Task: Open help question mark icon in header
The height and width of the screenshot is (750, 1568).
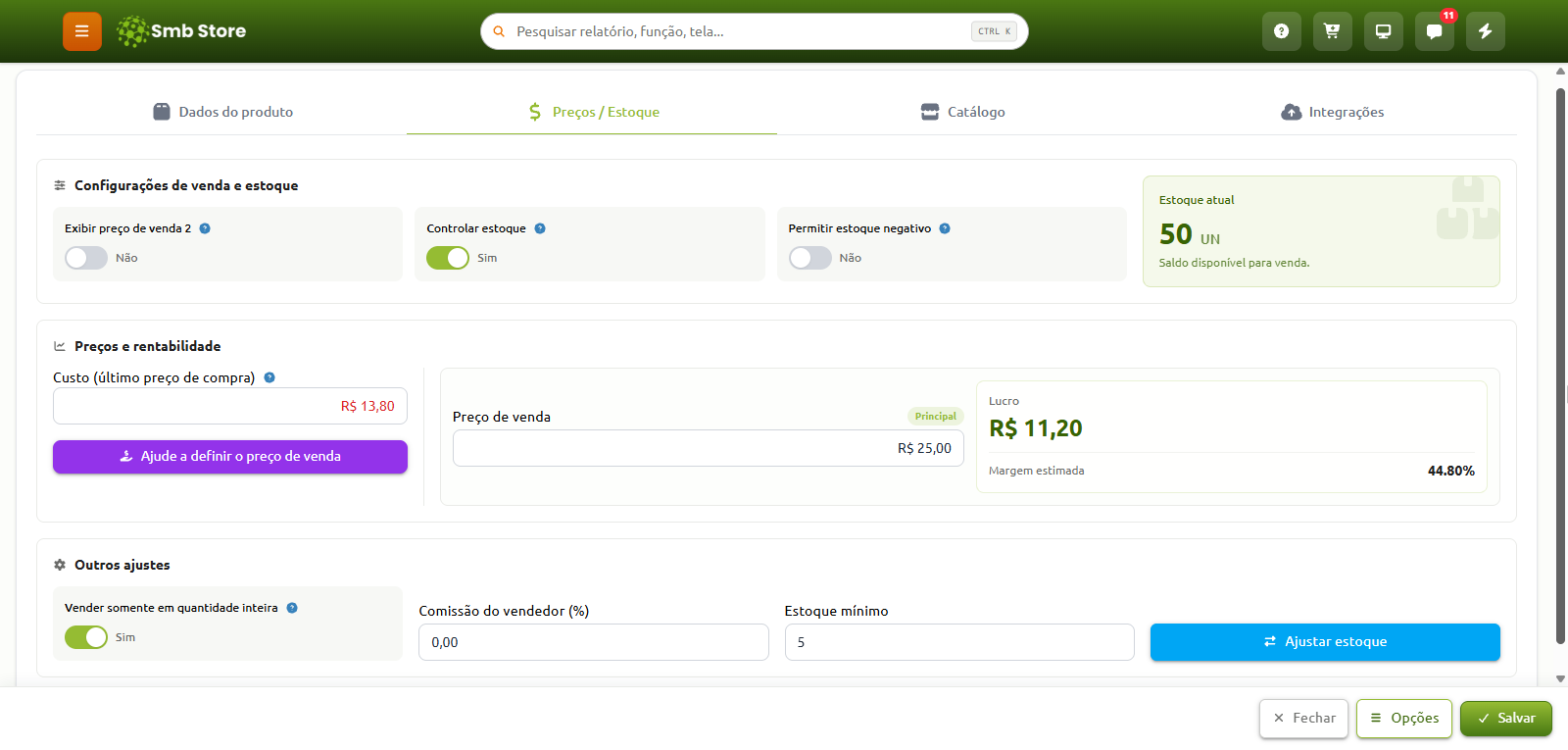Action: [x=1282, y=31]
